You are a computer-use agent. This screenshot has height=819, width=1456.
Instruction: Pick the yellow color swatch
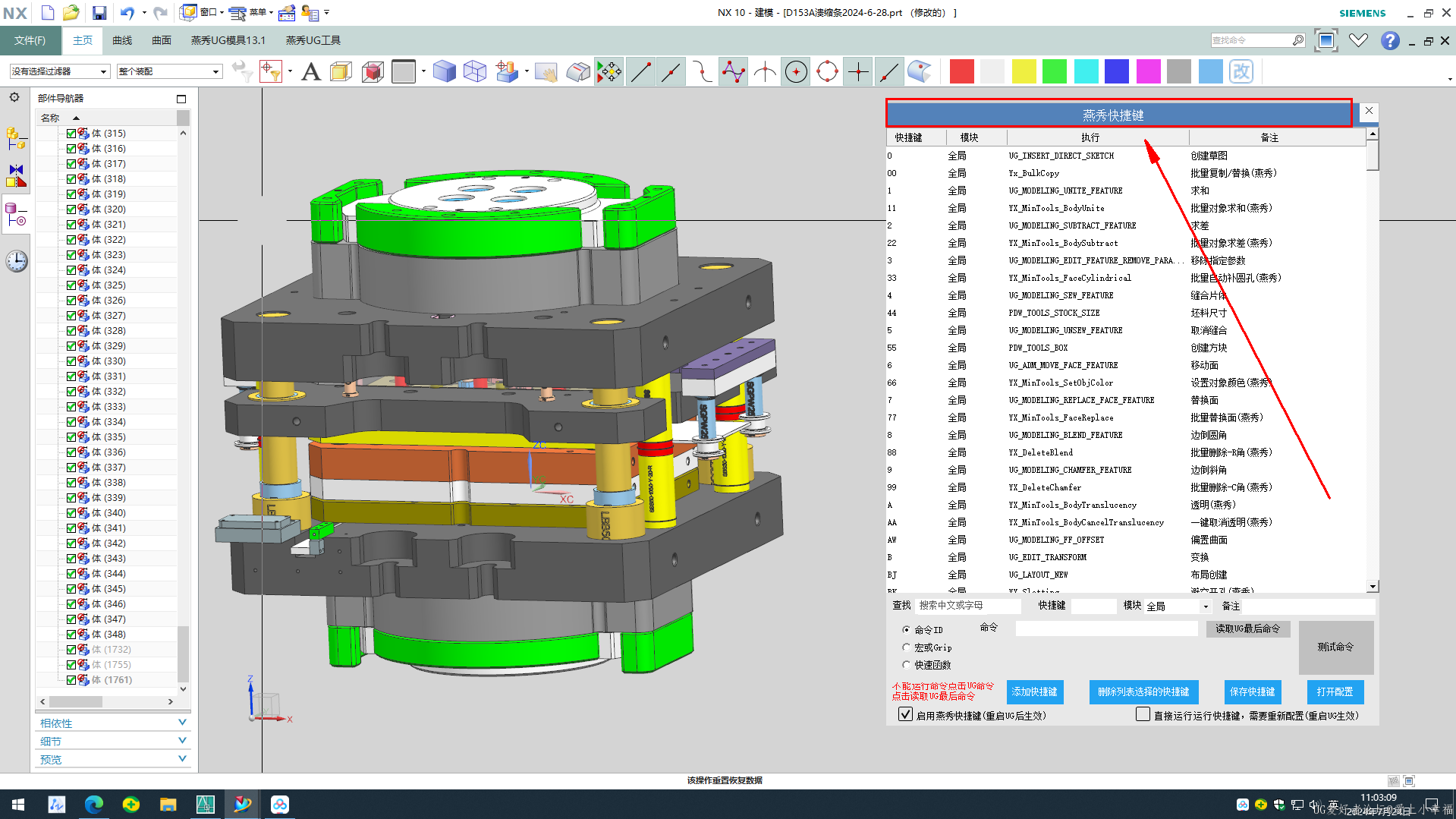pos(1024,71)
